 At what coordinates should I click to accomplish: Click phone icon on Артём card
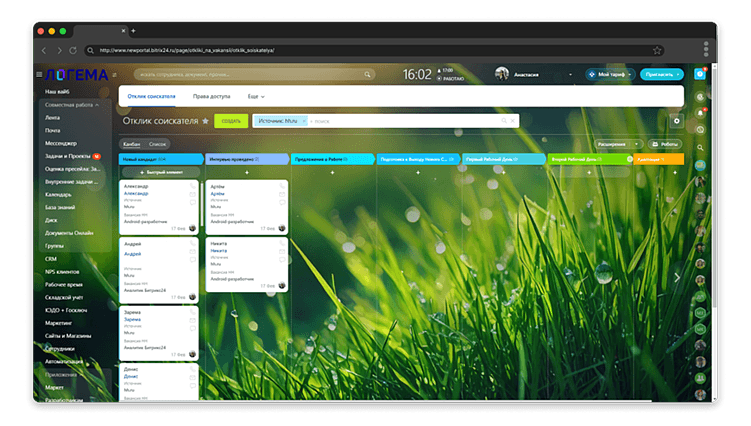pos(282,186)
